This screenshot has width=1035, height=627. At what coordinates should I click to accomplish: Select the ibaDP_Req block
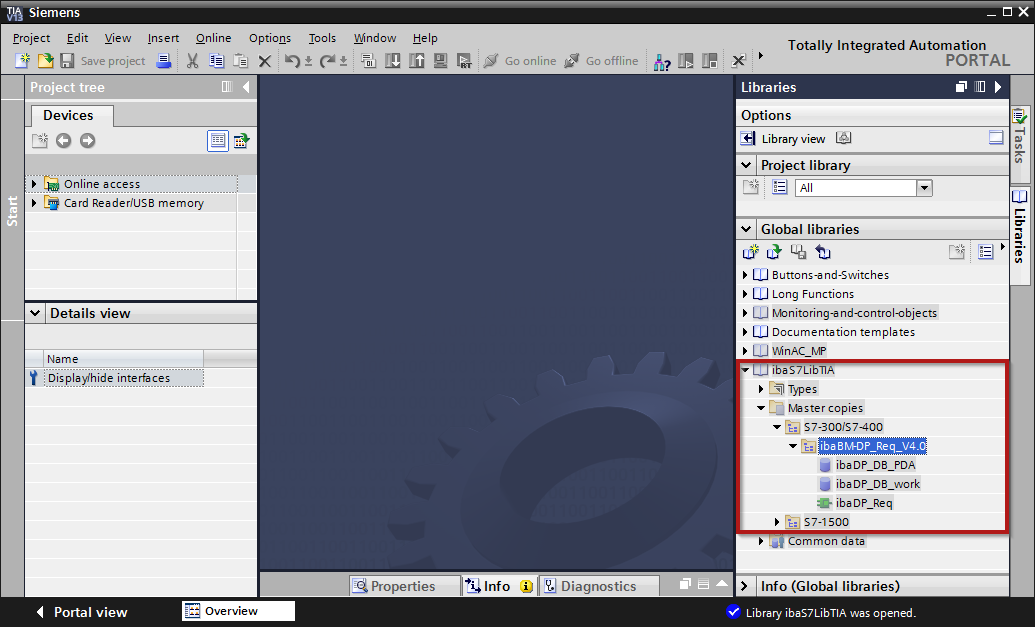(x=863, y=503)
